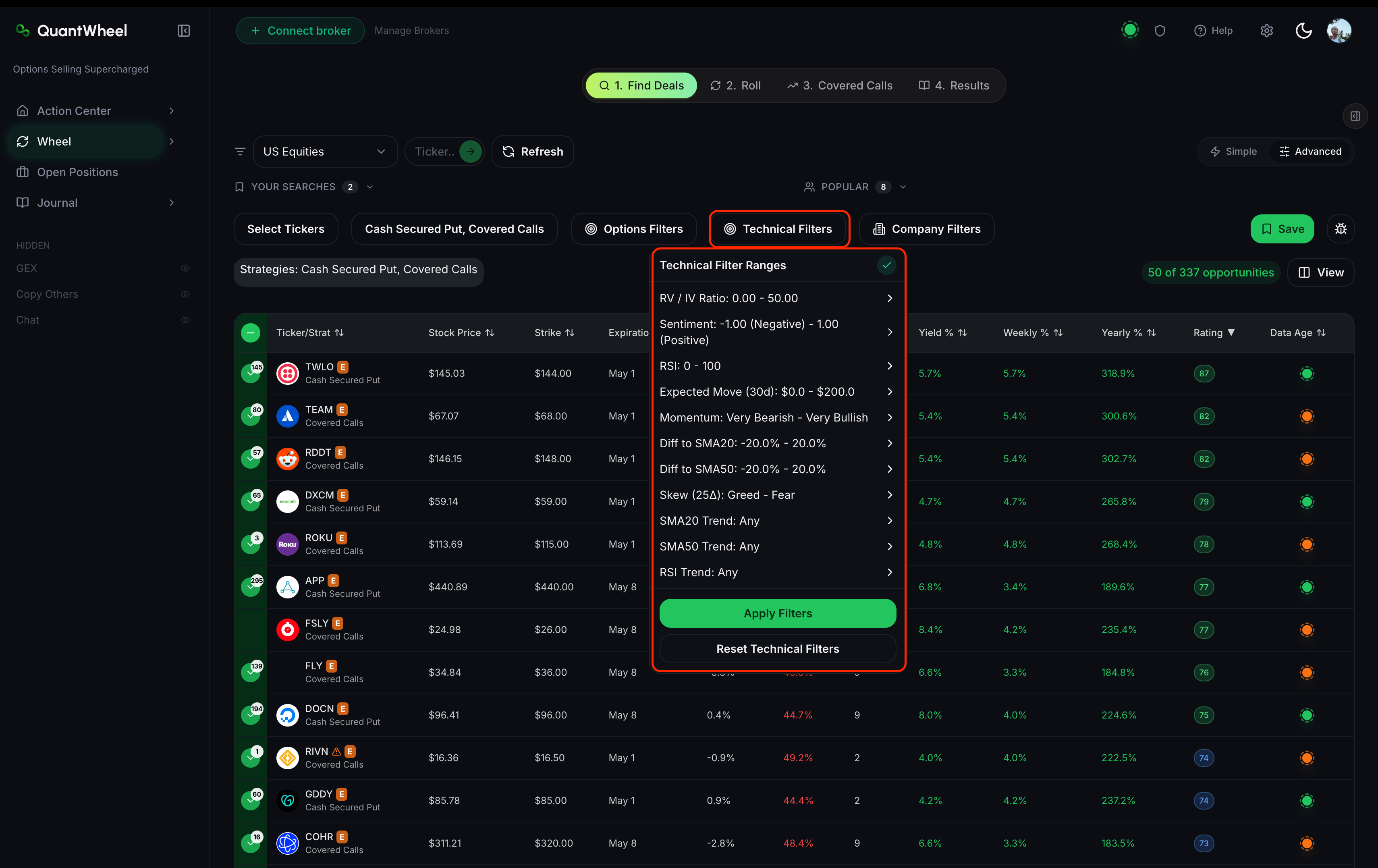Open the View columns button
This screenshot has height=868, width=1378.
1320,273
